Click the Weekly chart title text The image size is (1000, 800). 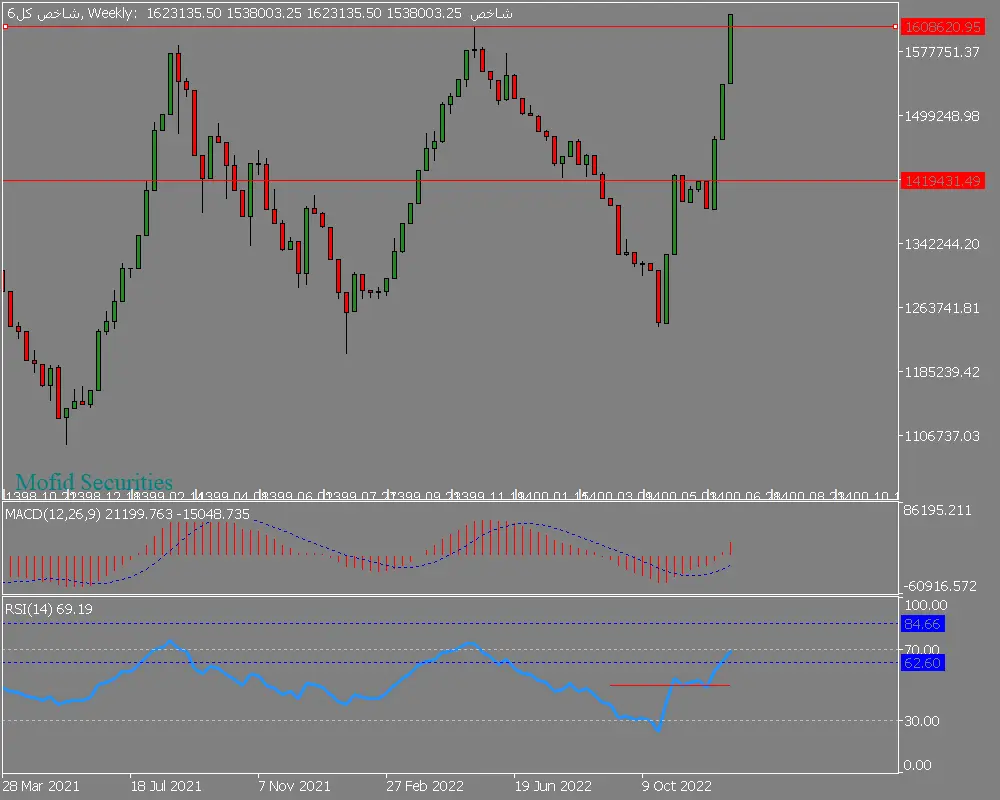[x=112, y=13]
